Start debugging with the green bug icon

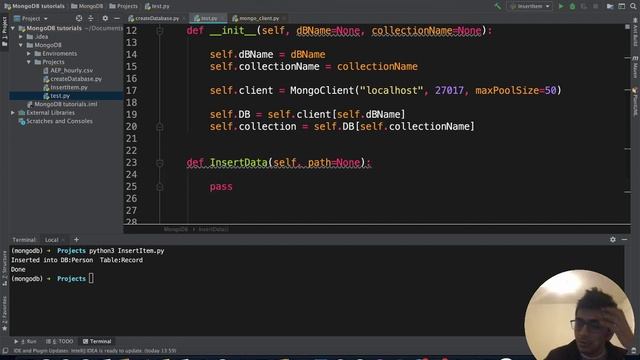tap(572, 6)
